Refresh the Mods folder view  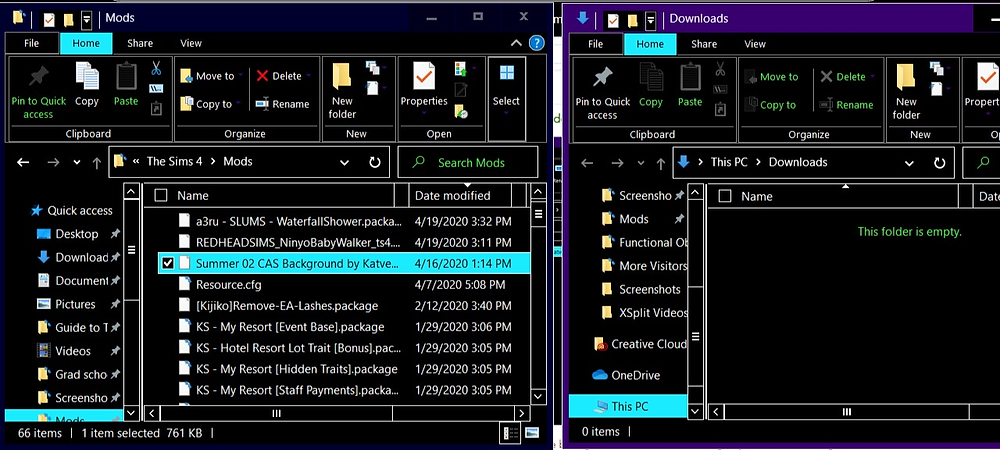375,162
